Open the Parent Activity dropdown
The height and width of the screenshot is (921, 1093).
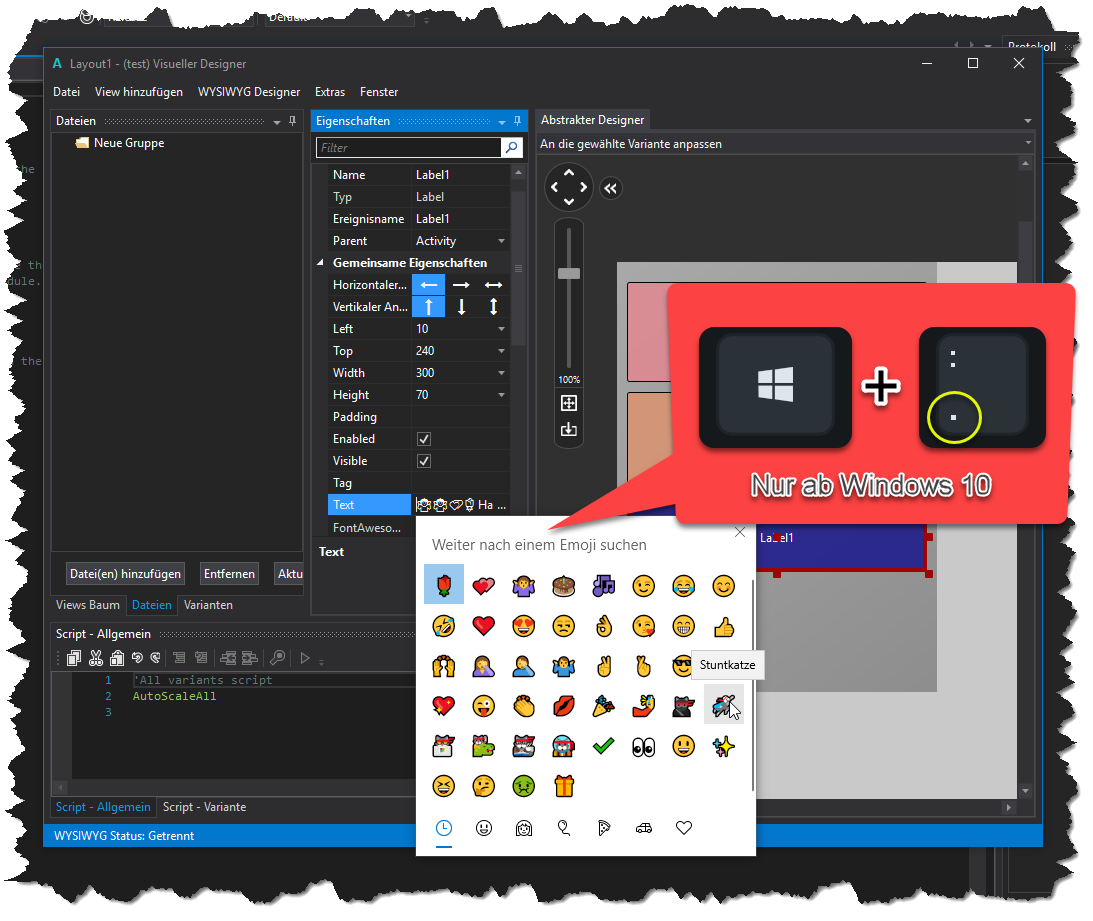501,241
